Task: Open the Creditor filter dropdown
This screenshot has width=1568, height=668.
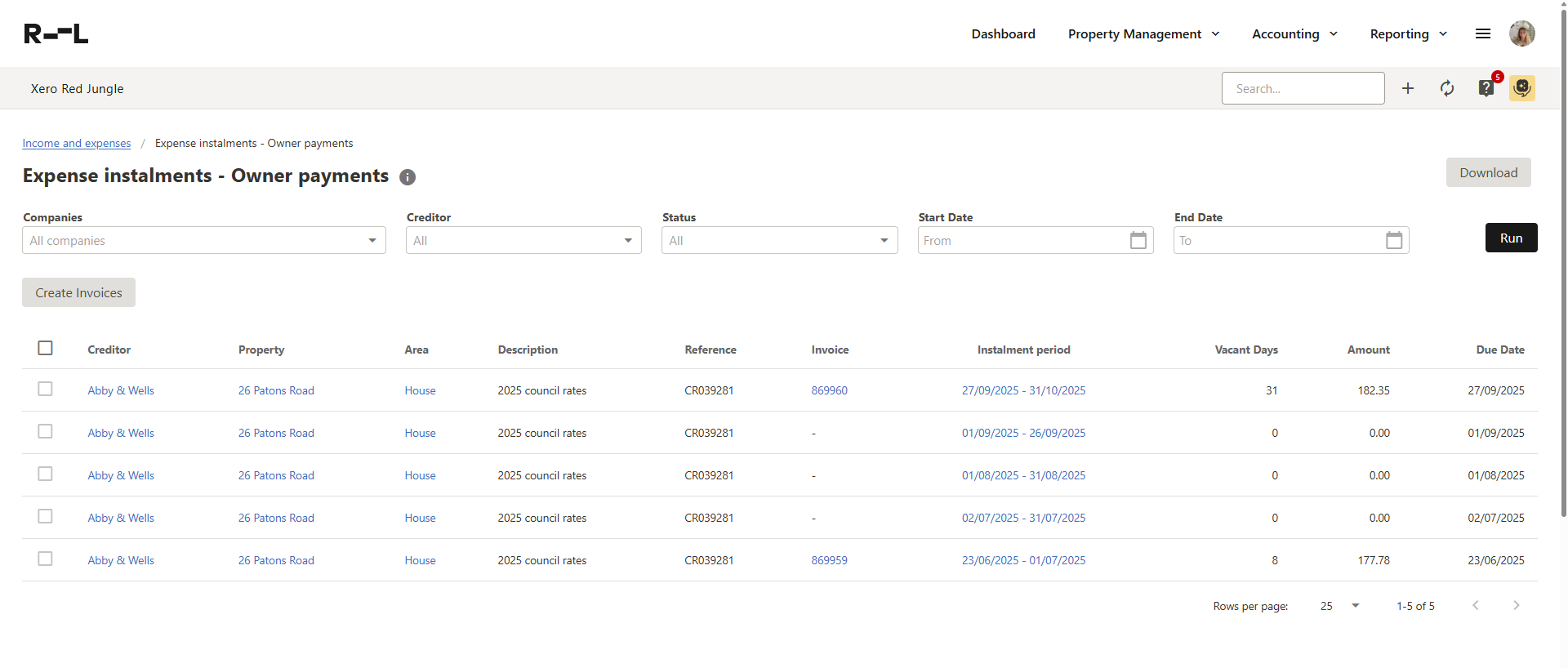Action: 523,240
